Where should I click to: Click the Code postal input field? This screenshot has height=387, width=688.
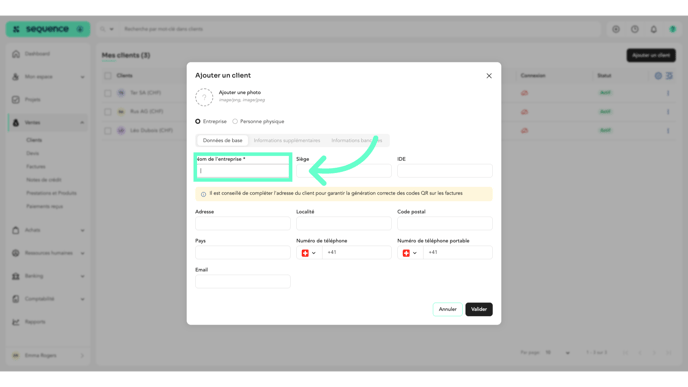445,223
